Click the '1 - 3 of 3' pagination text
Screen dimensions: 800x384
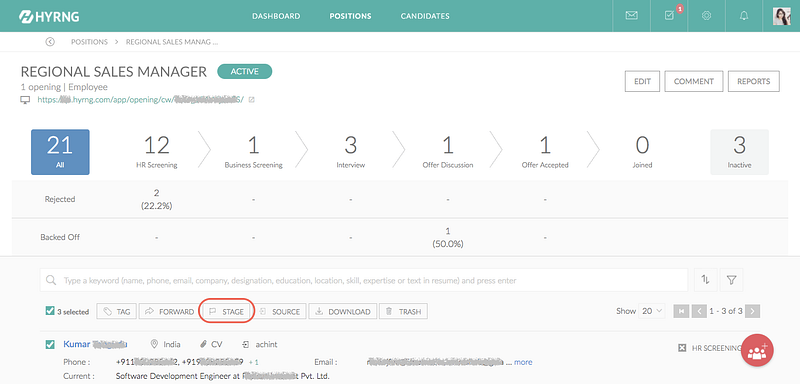726,311
